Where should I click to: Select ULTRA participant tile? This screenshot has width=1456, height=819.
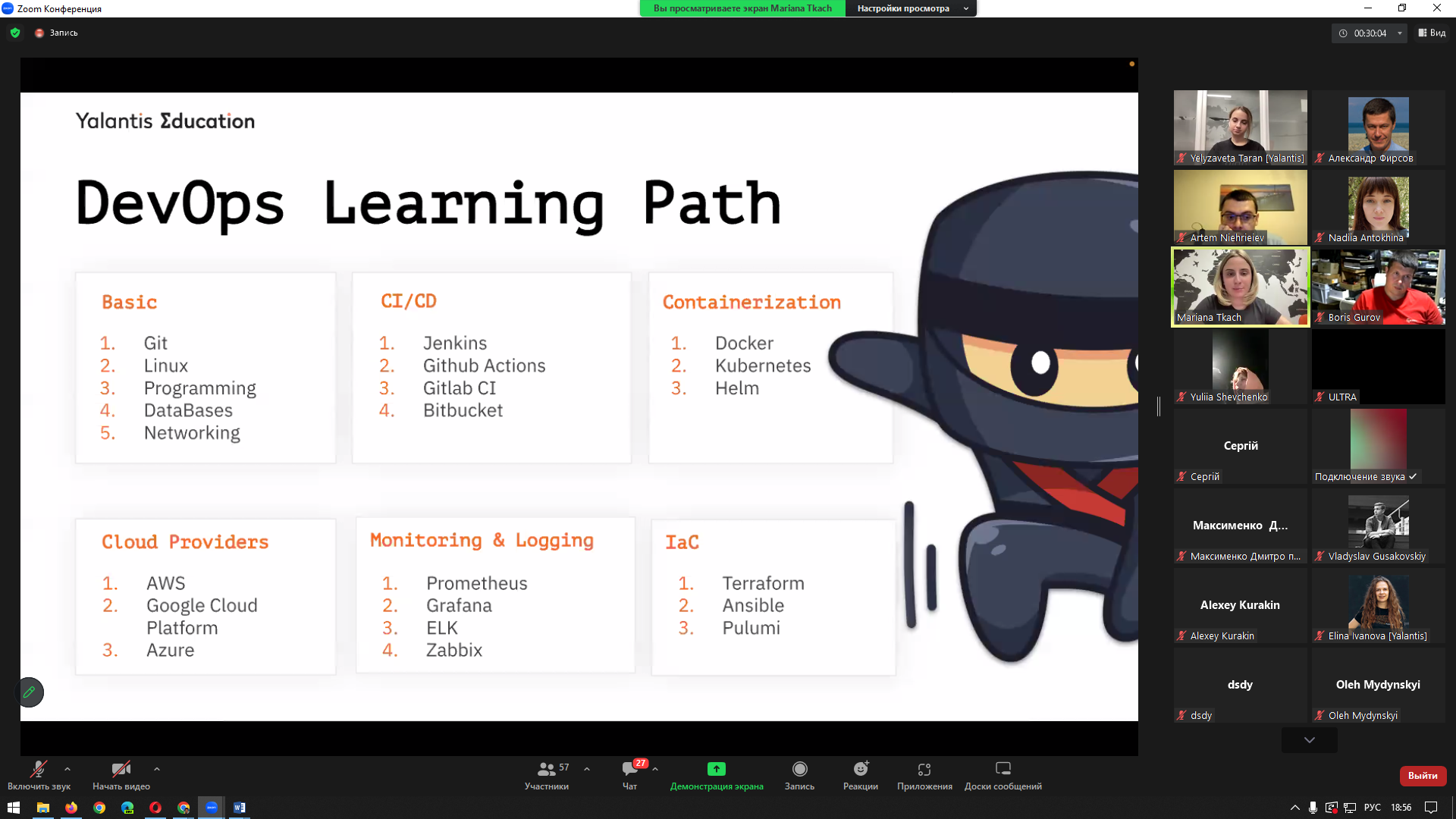click(x=1379, y=366)
